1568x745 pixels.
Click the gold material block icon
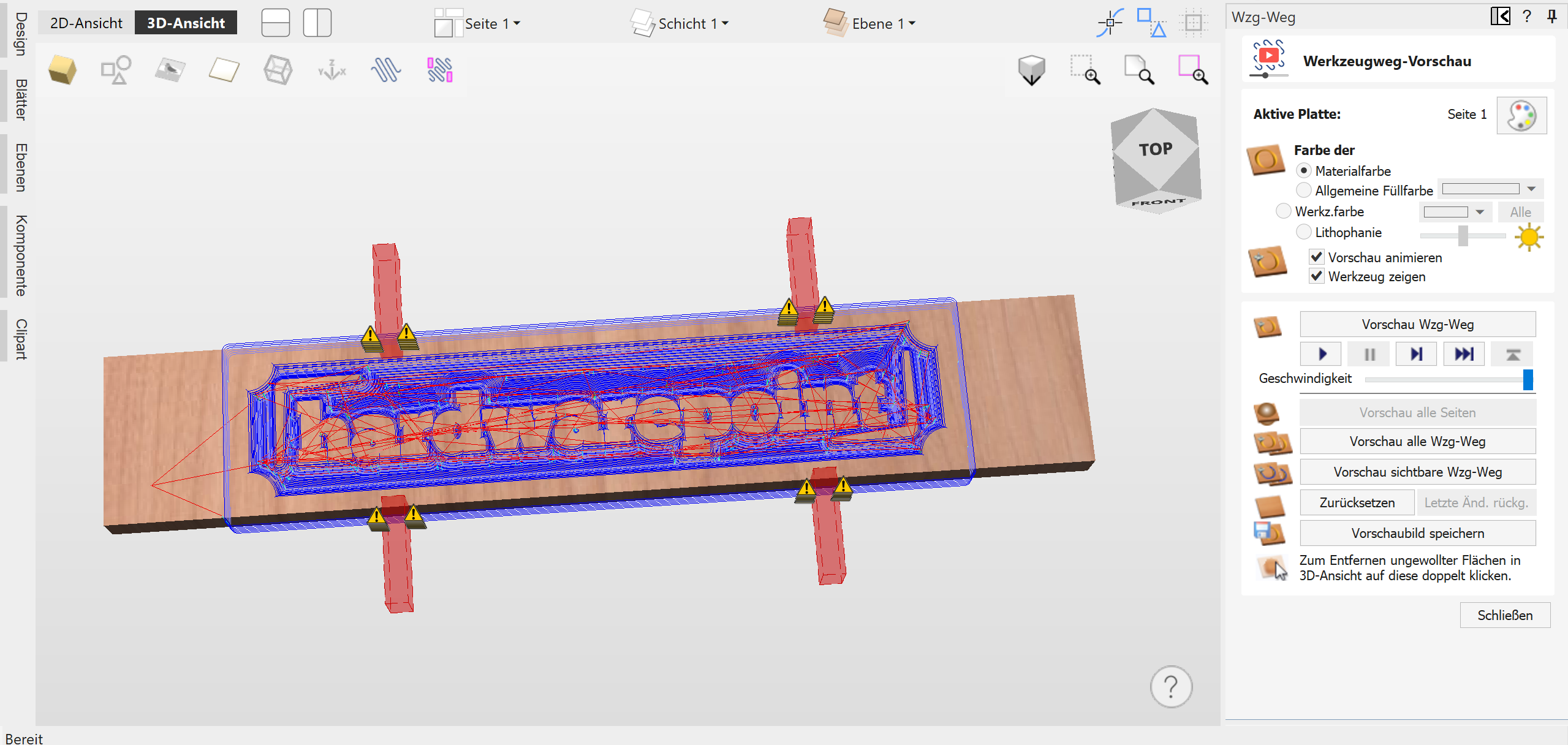click(62, 70)
